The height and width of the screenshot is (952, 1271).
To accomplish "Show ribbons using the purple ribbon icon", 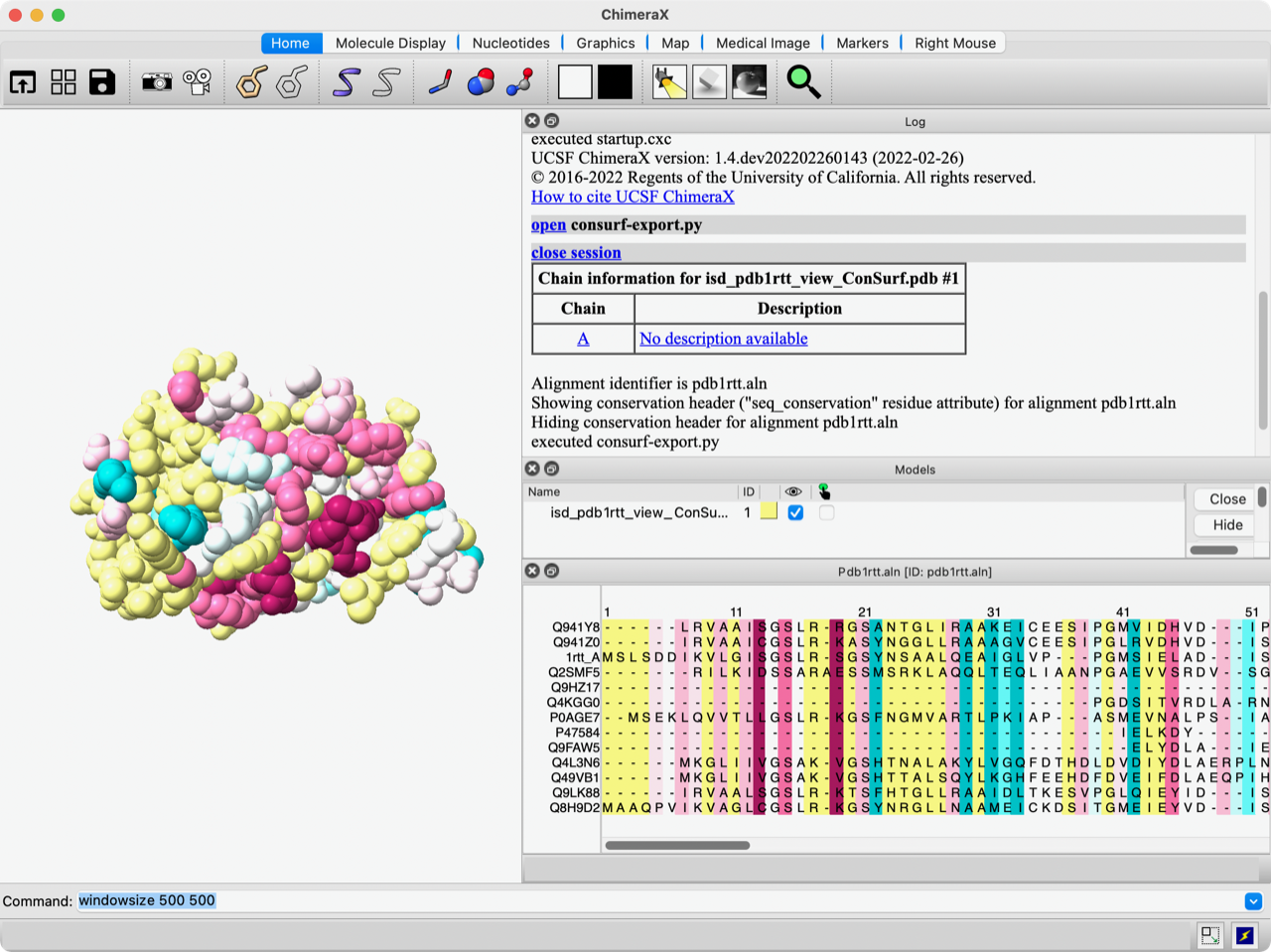I will tap(346, 82).
